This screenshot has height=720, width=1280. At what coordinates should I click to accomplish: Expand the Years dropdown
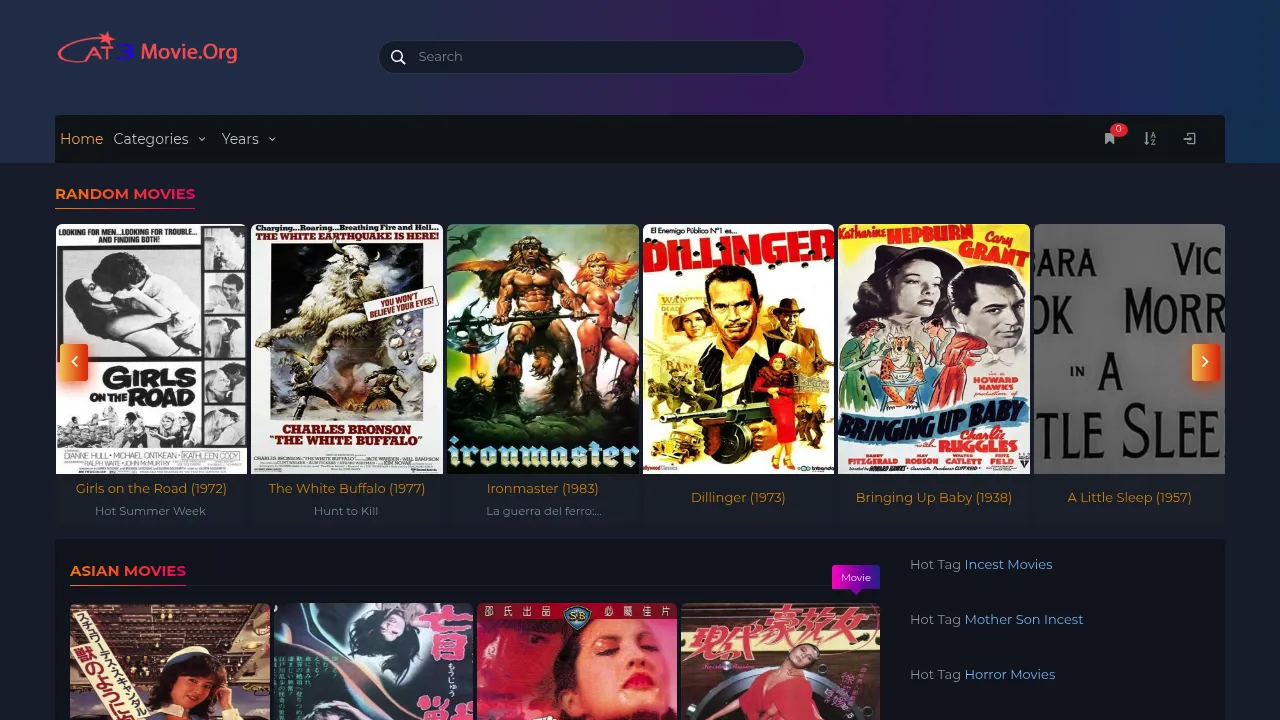248,139
